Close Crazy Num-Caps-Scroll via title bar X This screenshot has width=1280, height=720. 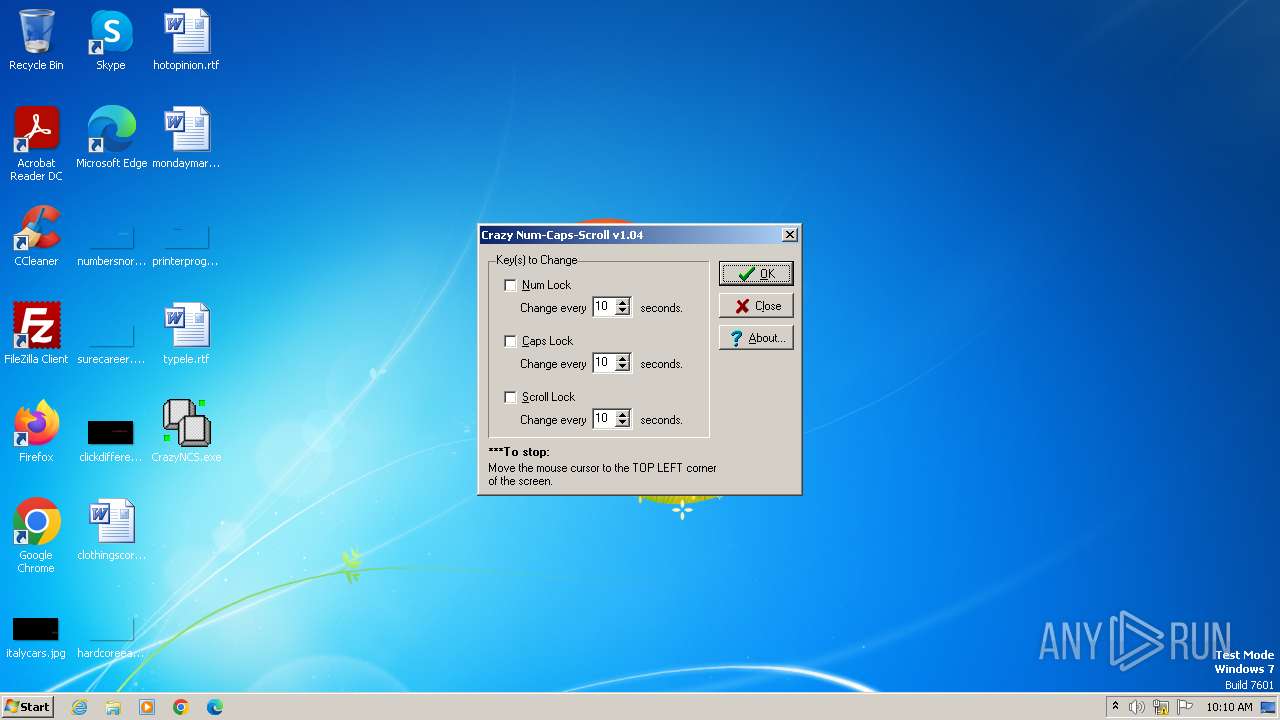pyautogui.click(x=789, y=235)
